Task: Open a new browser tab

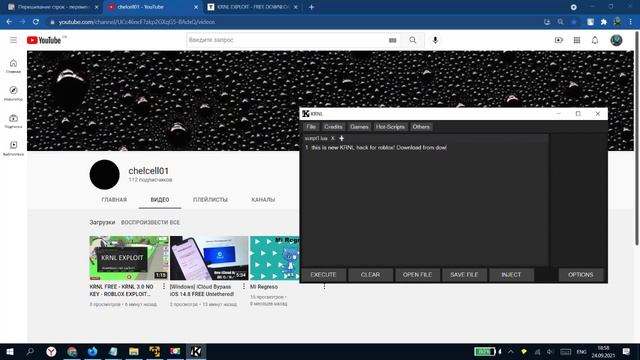Action: [x=311, y=7]
